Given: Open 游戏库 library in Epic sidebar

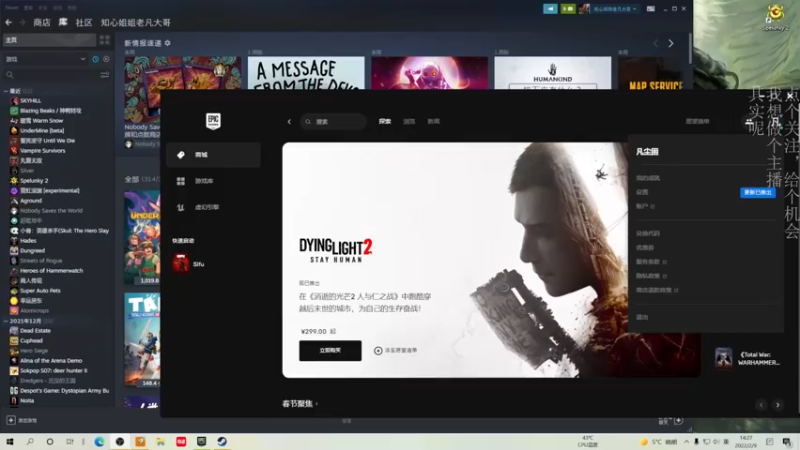Looking at the screenshot, I should coord(213,181).
